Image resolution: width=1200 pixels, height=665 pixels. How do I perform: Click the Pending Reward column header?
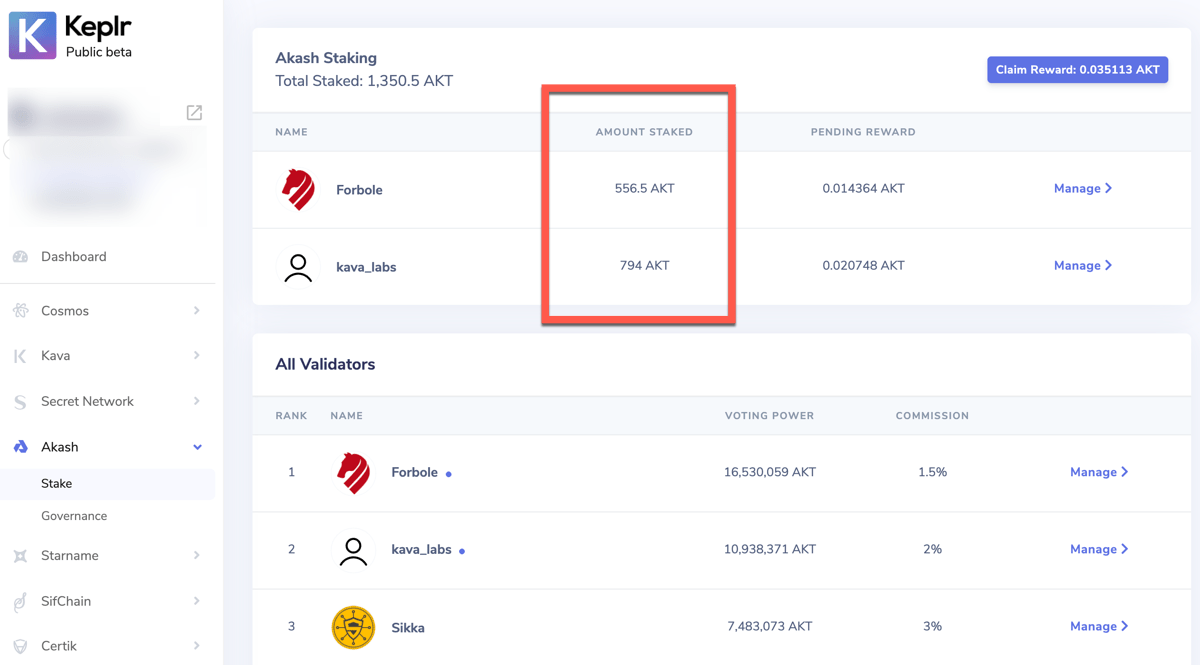863,132
